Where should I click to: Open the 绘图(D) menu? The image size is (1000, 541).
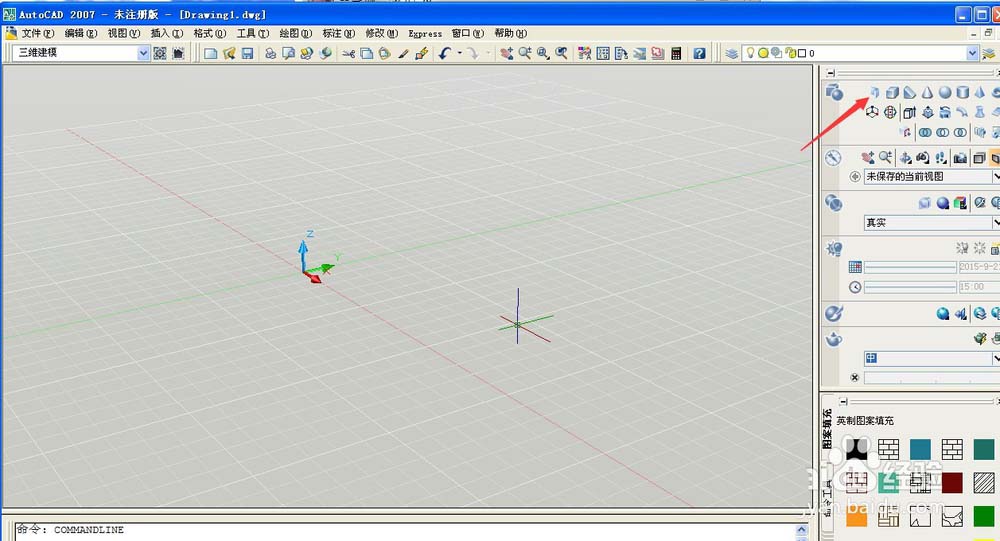pyautogui.click(x=296, y=33)
